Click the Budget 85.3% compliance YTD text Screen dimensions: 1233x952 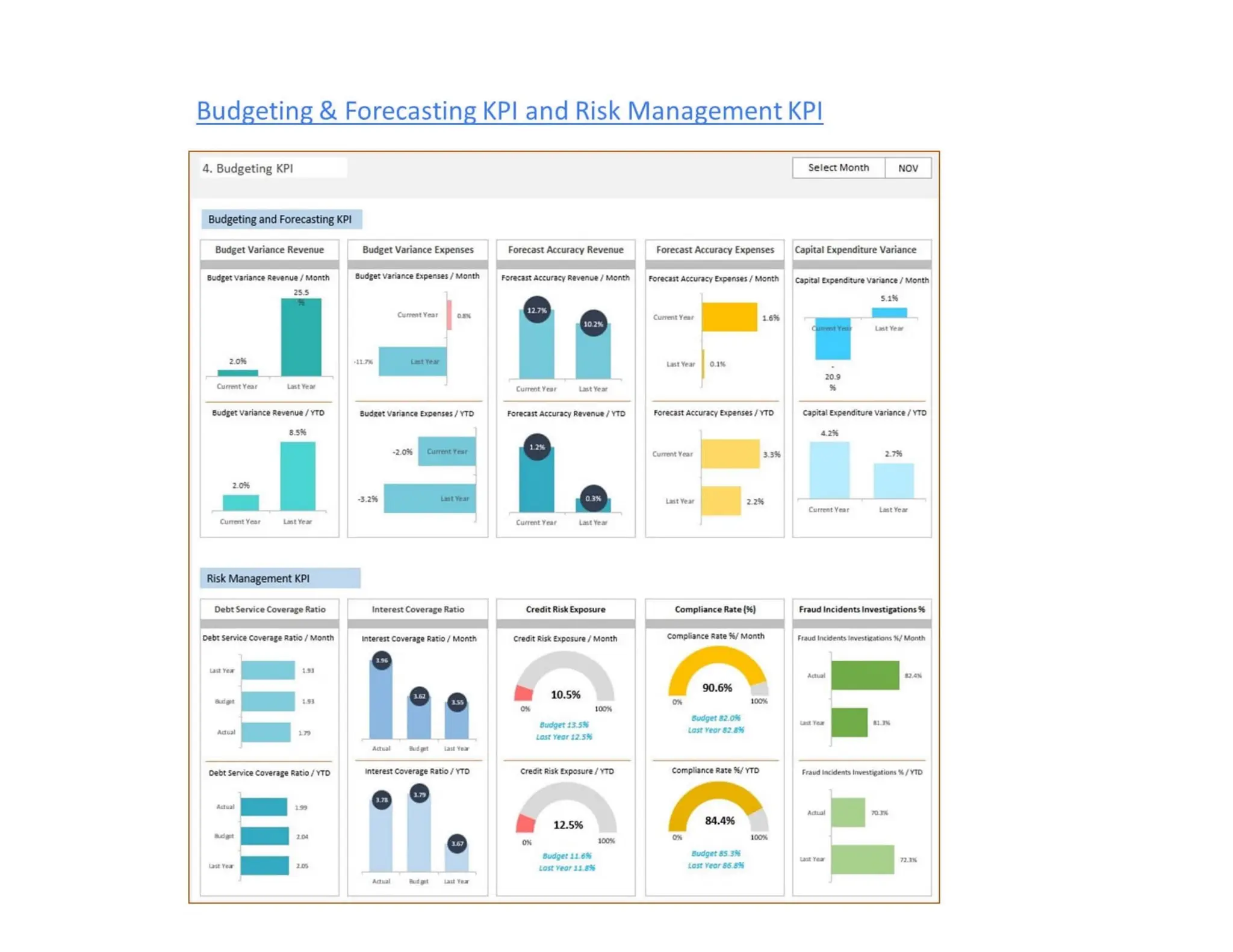click(716, 853)
